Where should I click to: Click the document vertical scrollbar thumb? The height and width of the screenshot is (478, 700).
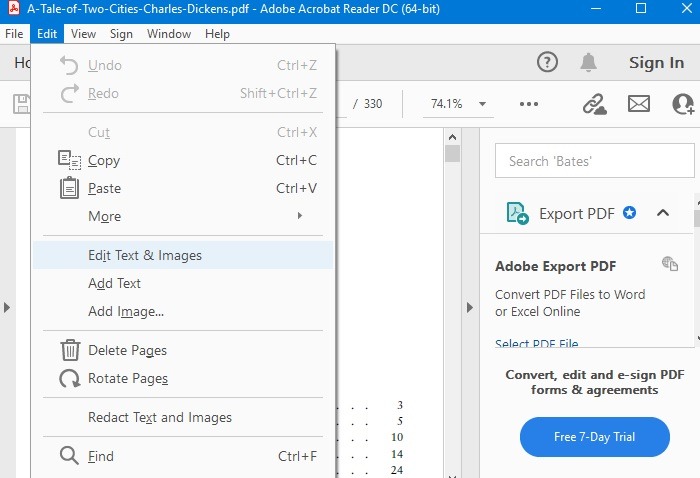pyautogui.click(x=452, y=154)
